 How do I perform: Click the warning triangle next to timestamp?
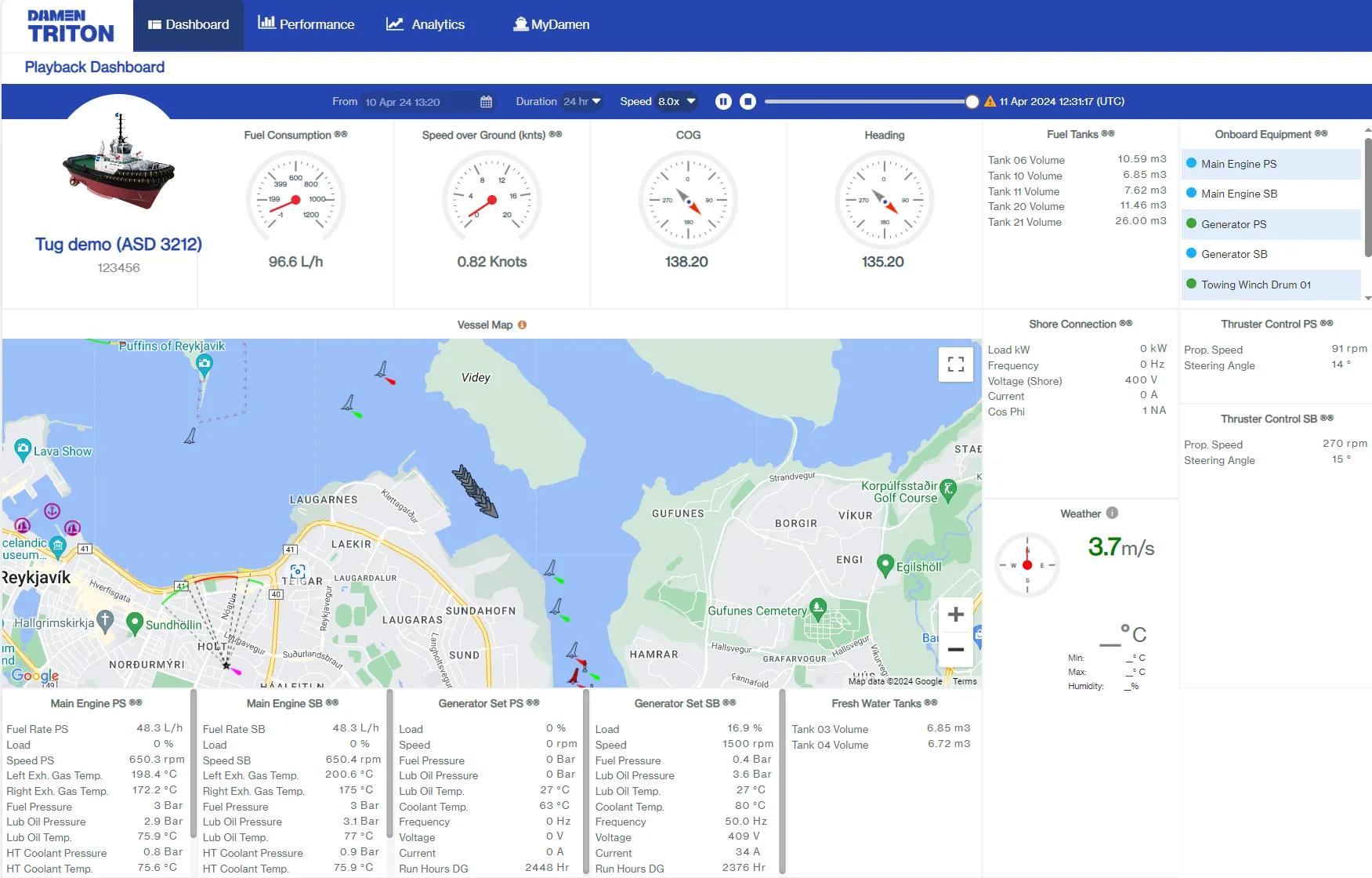(x=990, y=102)
